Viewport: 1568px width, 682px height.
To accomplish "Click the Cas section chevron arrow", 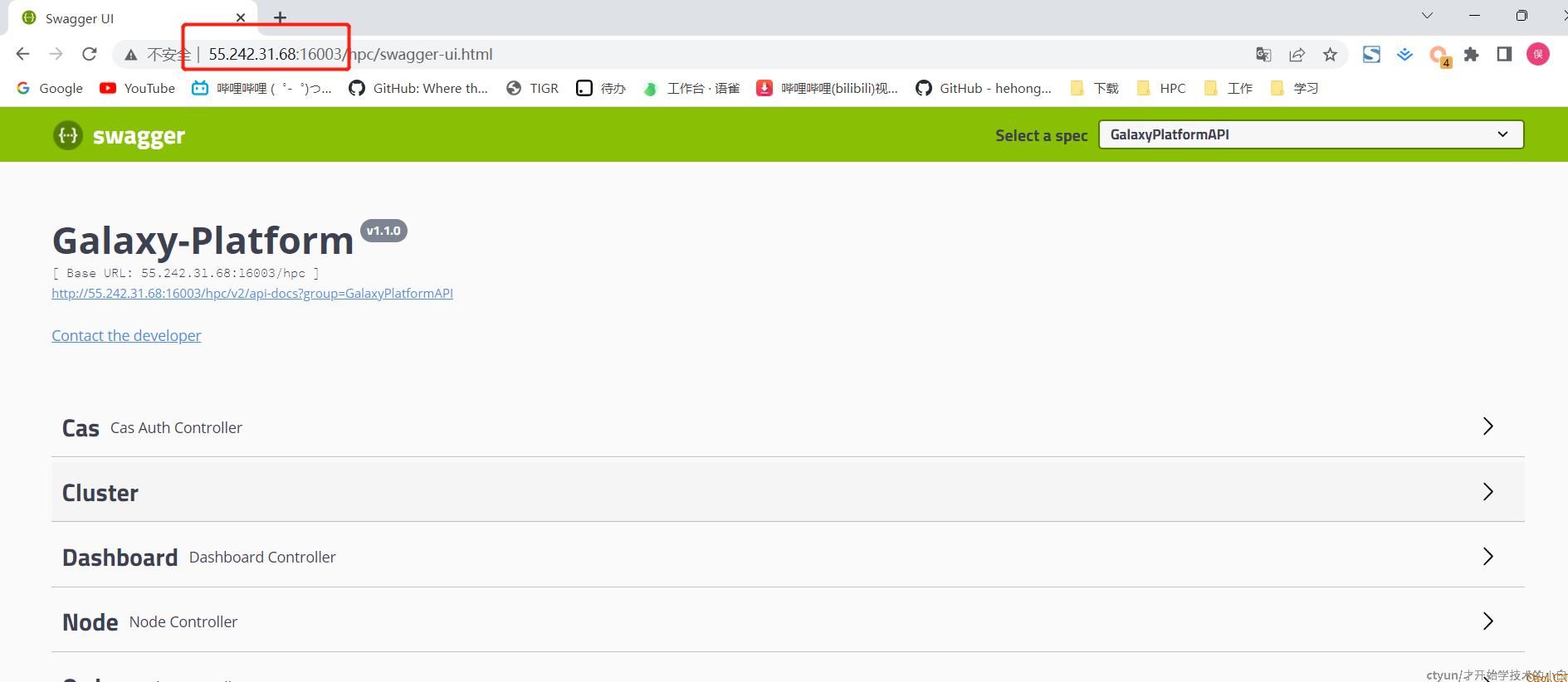I will pos(1487,426).
